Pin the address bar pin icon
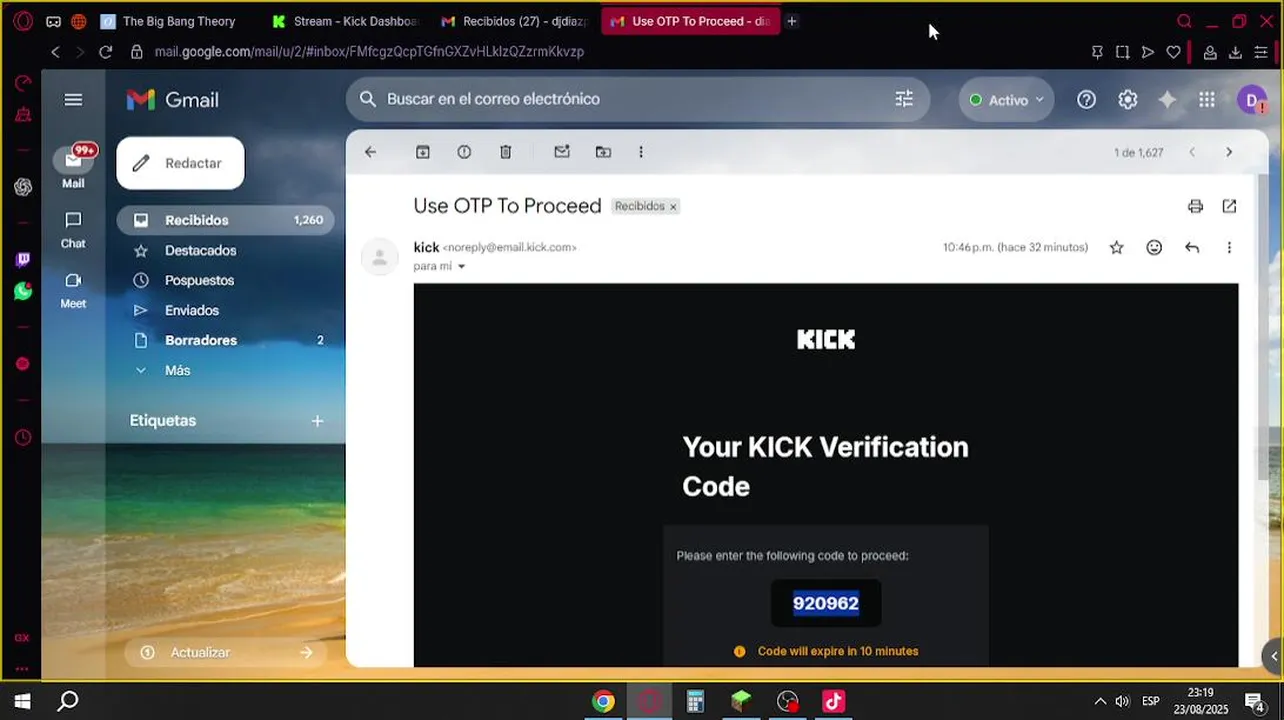 point(1097,52)
